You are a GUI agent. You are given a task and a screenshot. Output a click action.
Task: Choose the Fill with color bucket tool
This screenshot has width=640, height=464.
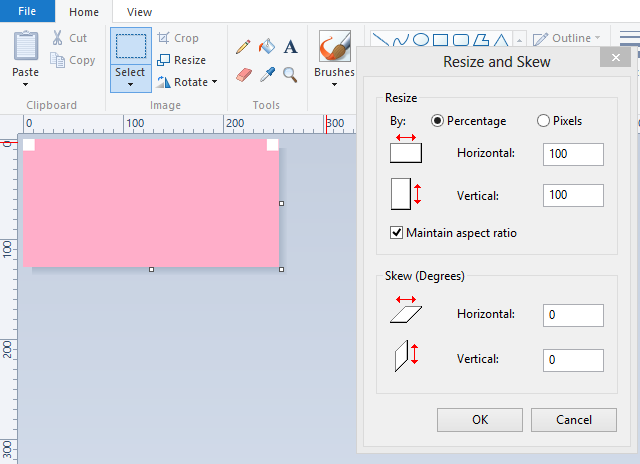click(x=267, y=47)
